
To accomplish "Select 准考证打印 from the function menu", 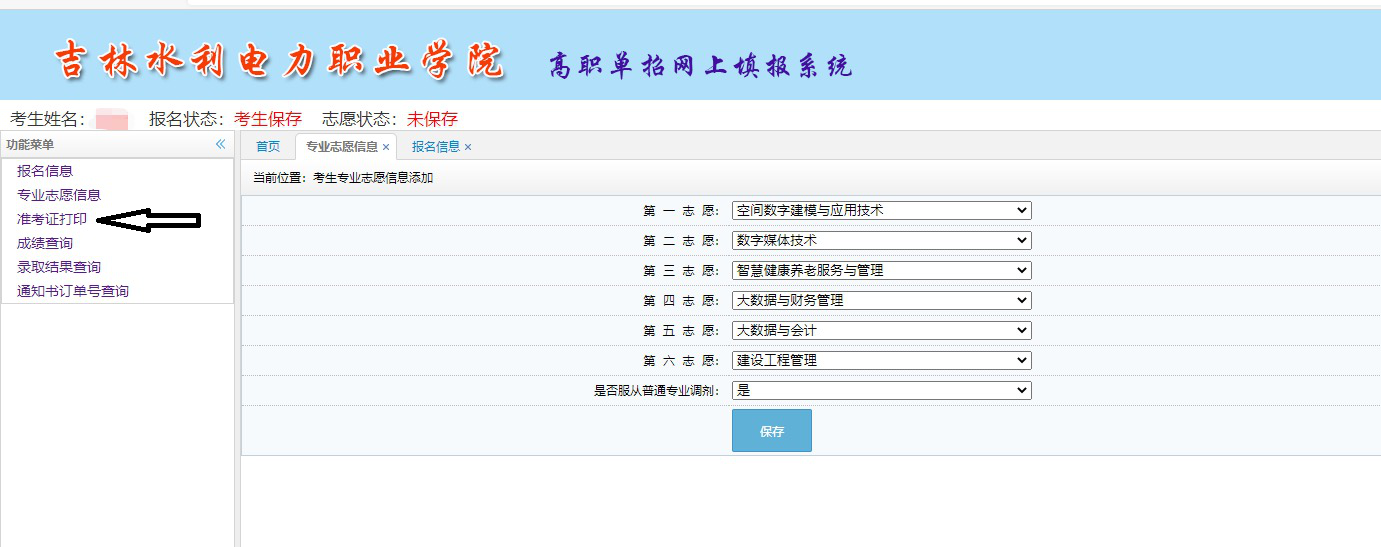I will tap(52, 219).
